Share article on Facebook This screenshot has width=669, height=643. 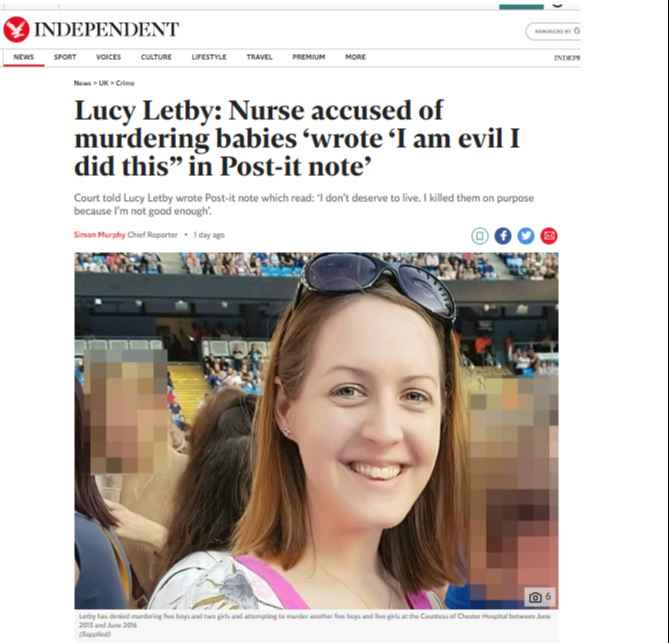click(503, 236)
